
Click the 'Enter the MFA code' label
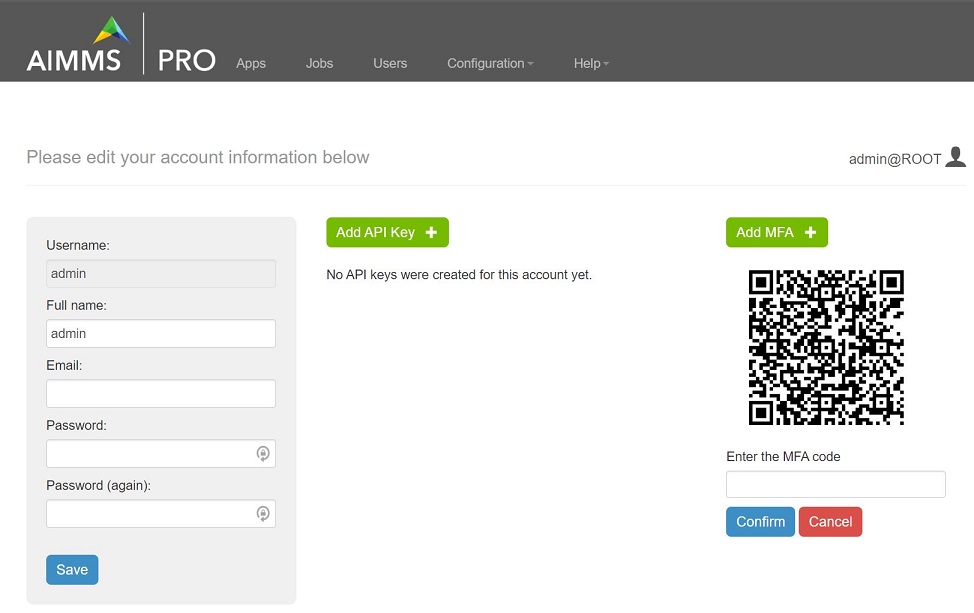[783, 456]
